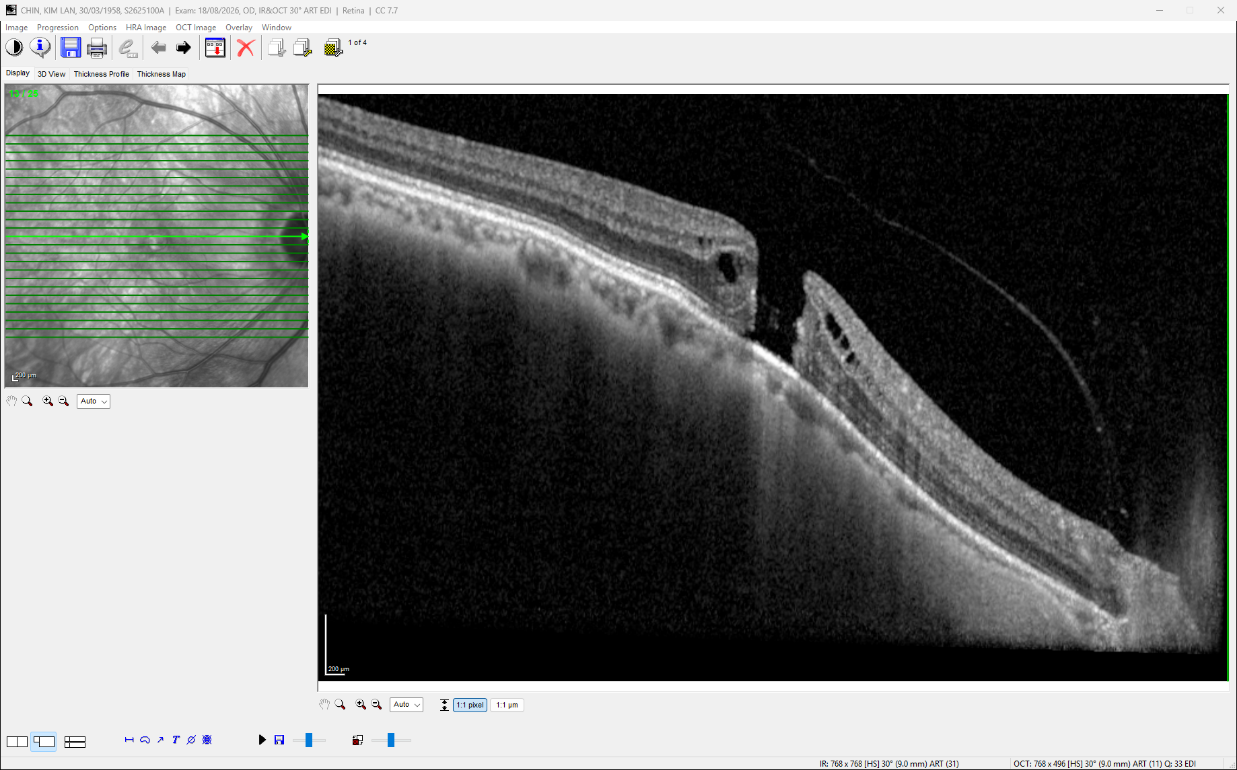Go to next image with right arrow
Viewport: 1237px width, 770px height.
click(x=183, y=47)
